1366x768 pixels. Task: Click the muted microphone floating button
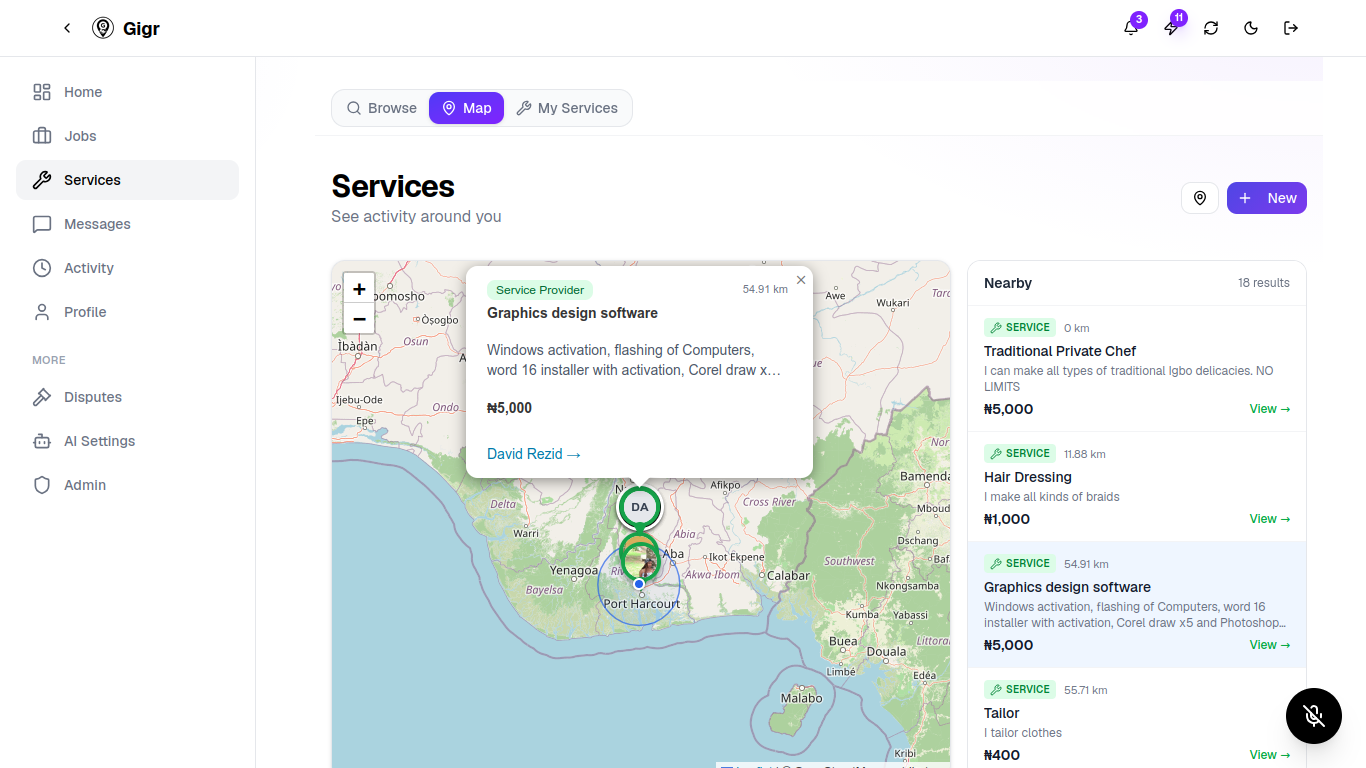pyautogui.click(x=1314, y=716)
